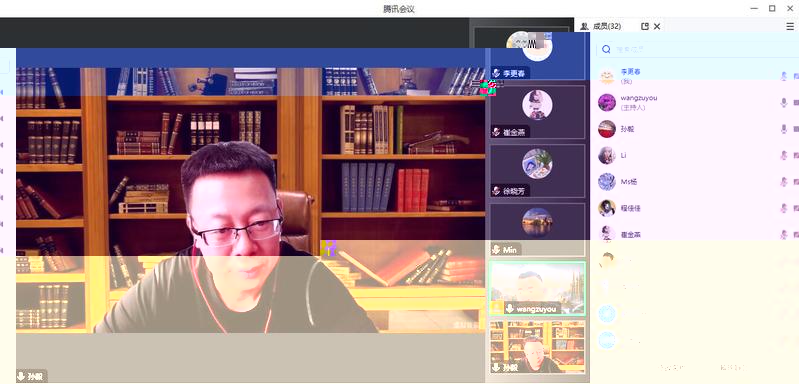Open the hamburger menu at top right

(x=790, y=26)
